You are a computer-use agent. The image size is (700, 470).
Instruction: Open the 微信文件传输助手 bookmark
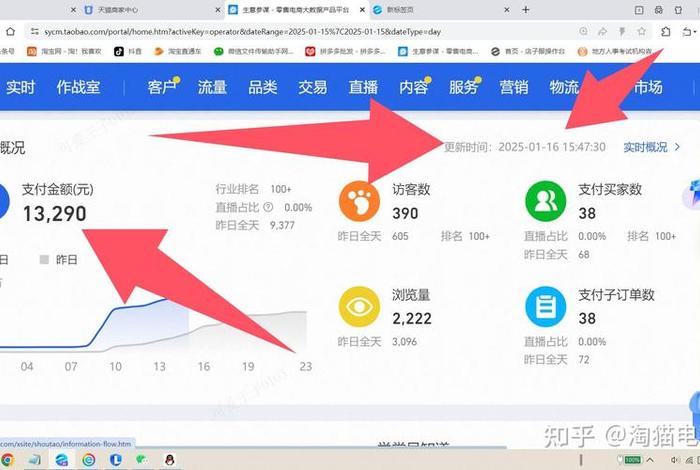coord(253,52)
